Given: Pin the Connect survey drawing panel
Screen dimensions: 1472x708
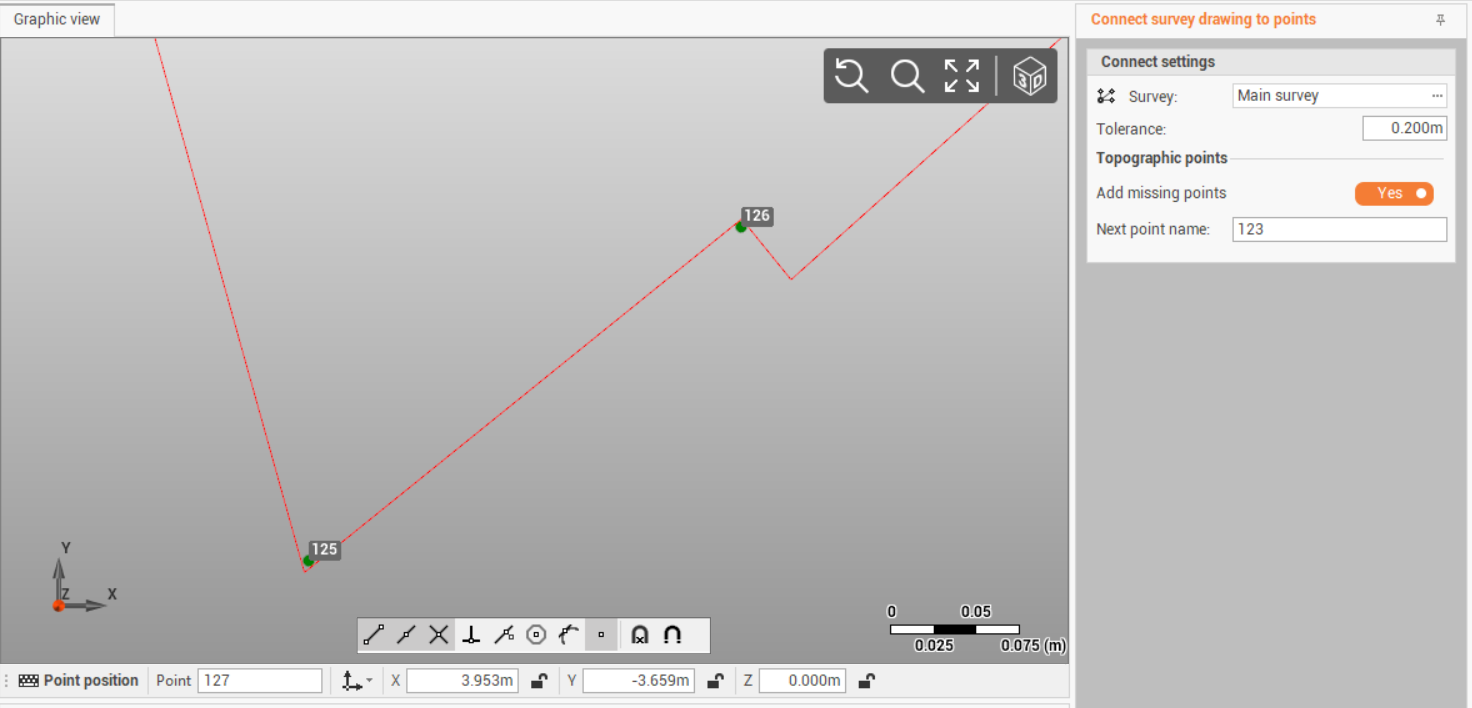Looking at the screenshot, I should (x=1440, y=20).
